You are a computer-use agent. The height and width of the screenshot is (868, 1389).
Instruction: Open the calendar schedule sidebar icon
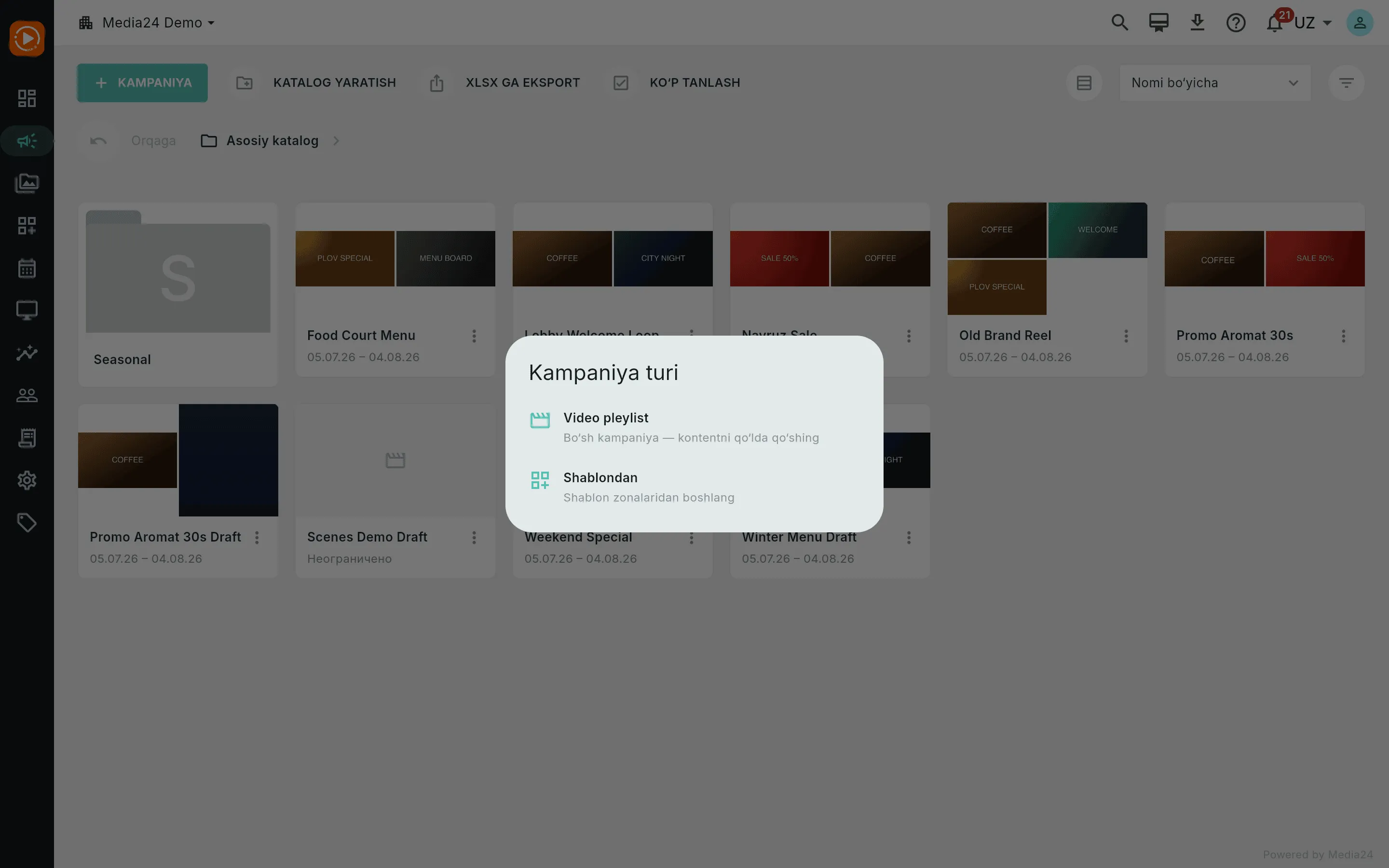[x=27, y=268]
